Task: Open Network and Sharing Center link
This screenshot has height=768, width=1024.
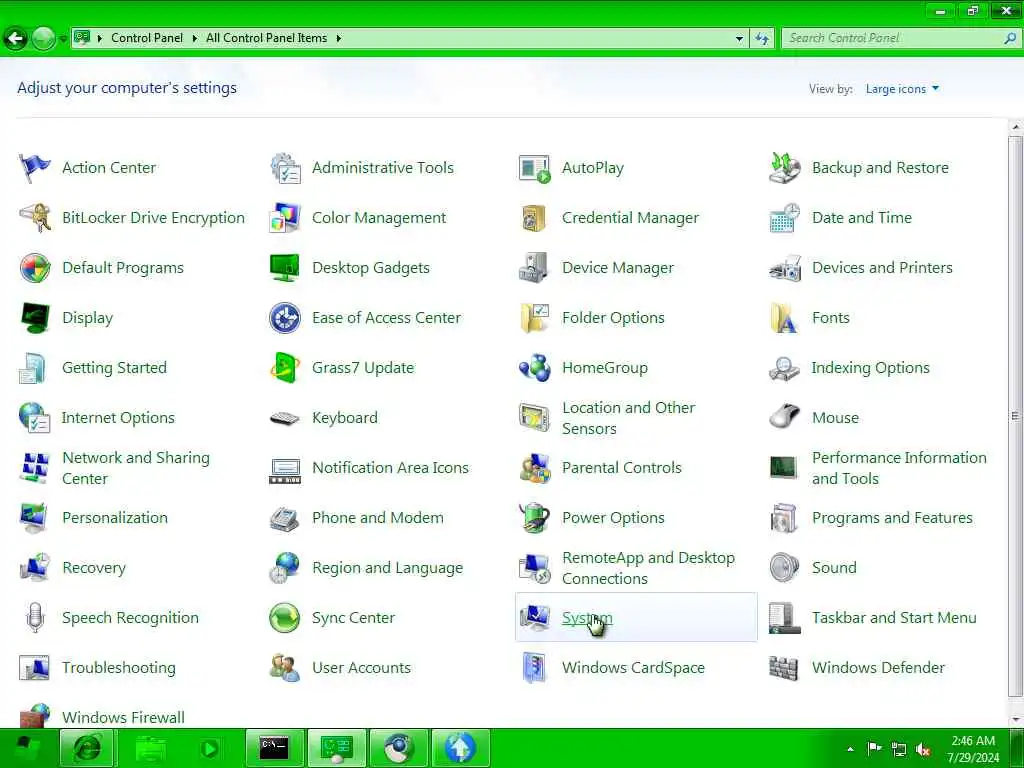Action: tap(136, 468)
